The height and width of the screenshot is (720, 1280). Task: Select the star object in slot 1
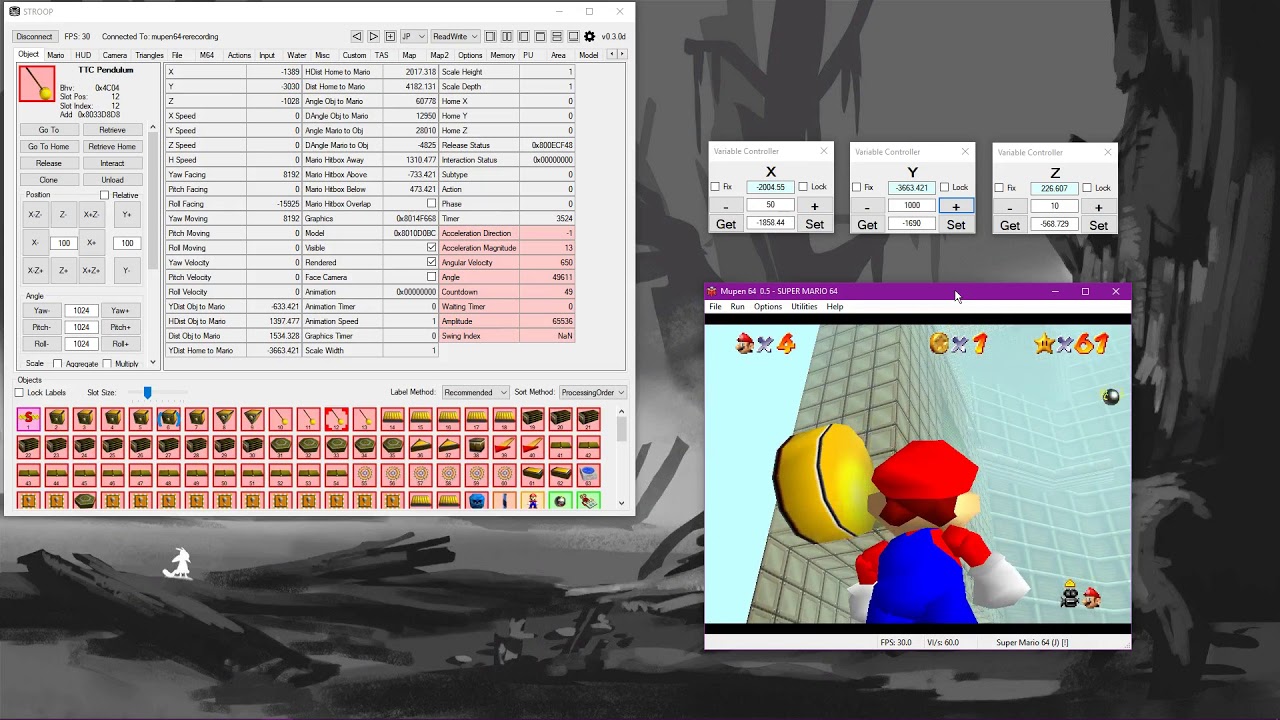pyautogui.click(x=29, y=419)
